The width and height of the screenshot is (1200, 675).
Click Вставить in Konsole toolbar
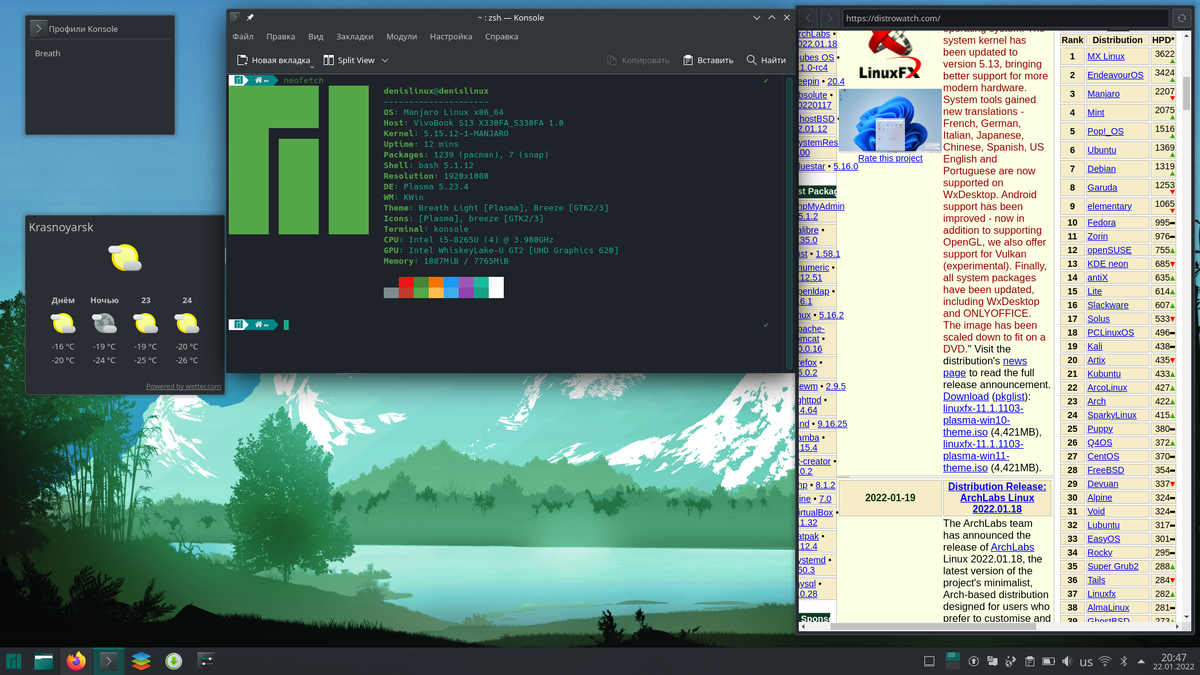pyautogui.click(x=708, y=60)
